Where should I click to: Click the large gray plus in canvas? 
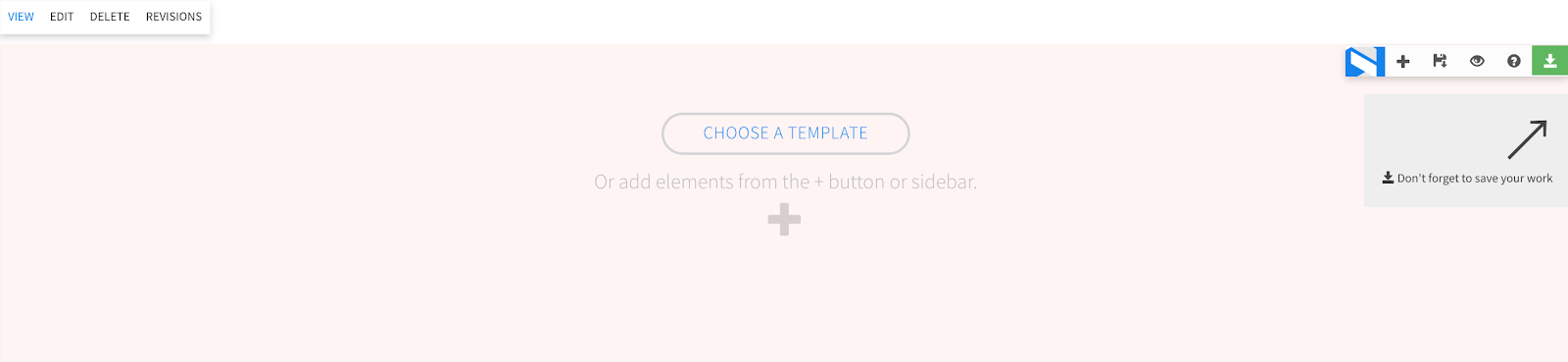tap(784, 219)
